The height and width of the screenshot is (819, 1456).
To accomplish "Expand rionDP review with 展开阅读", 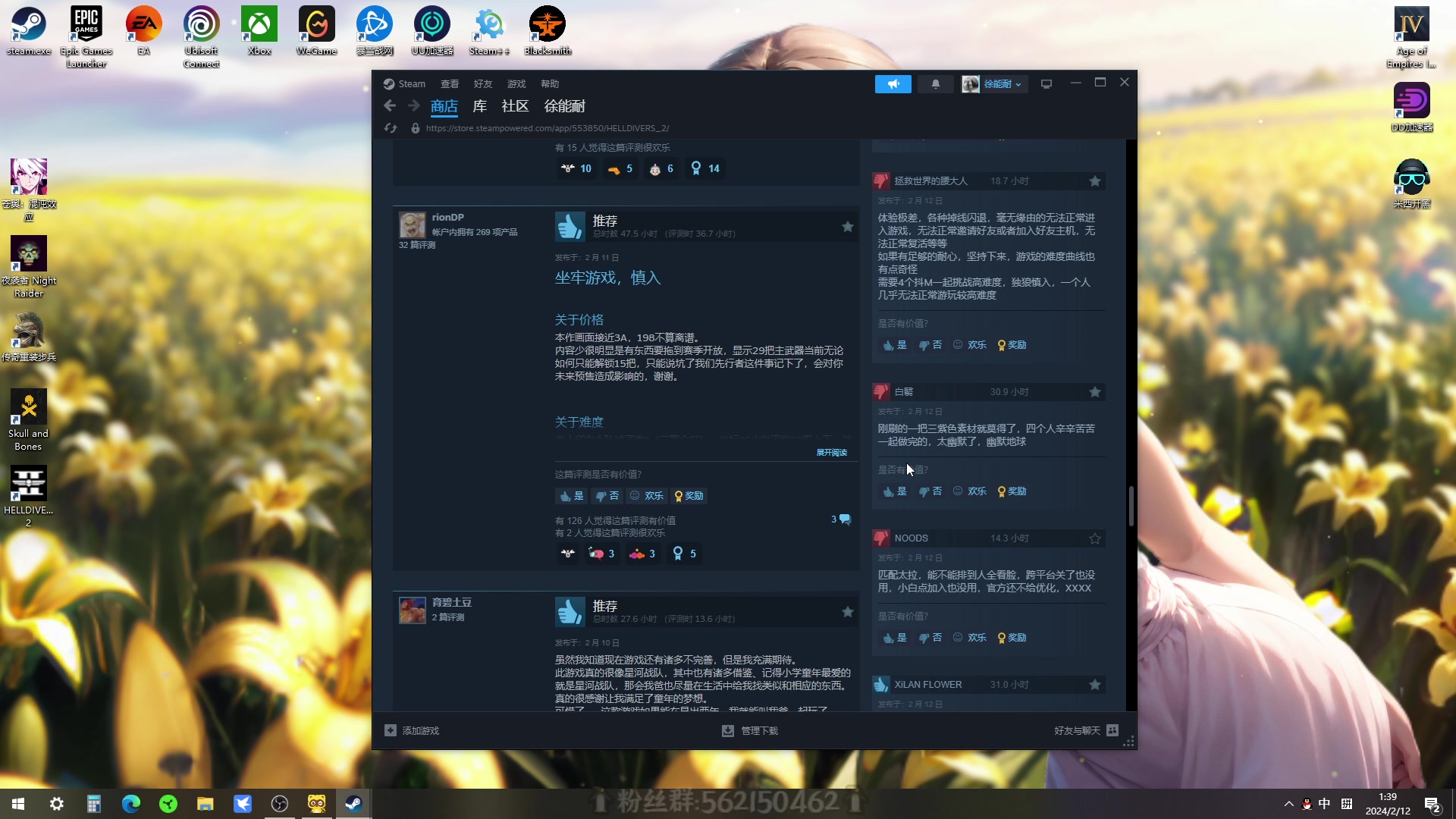I will [x=831, y=453].
